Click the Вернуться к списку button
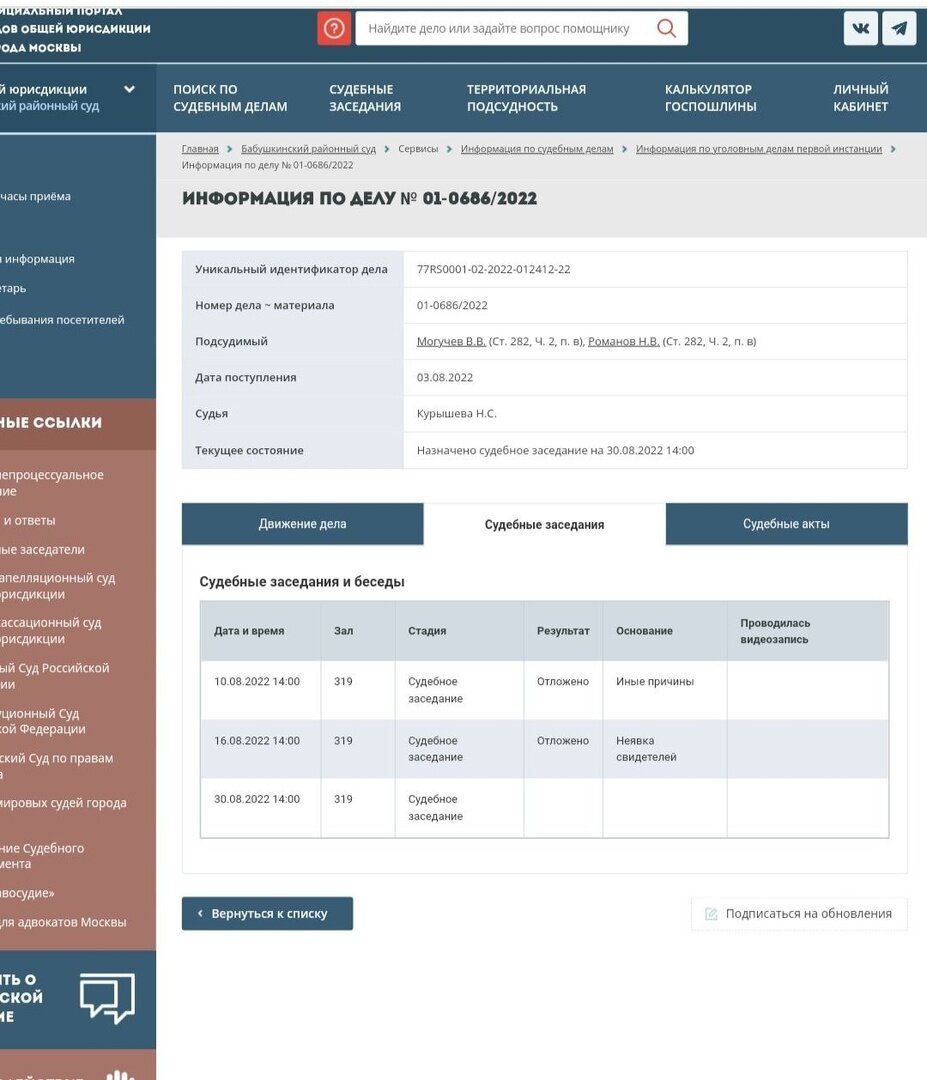This screenshot has height=1080, width=927. (x=267, y=913)
